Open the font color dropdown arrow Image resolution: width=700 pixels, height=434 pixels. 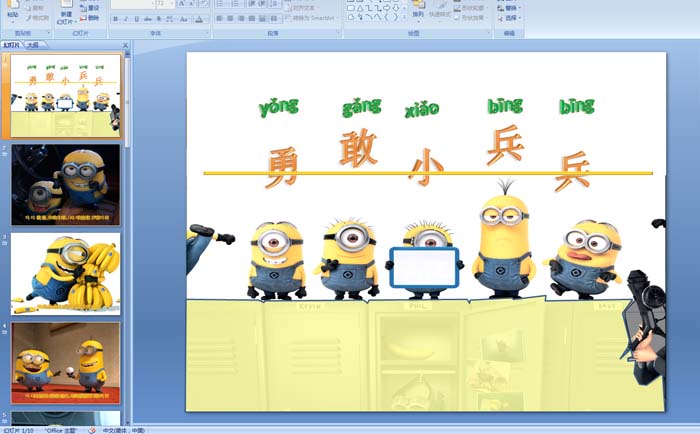point(206,18)
